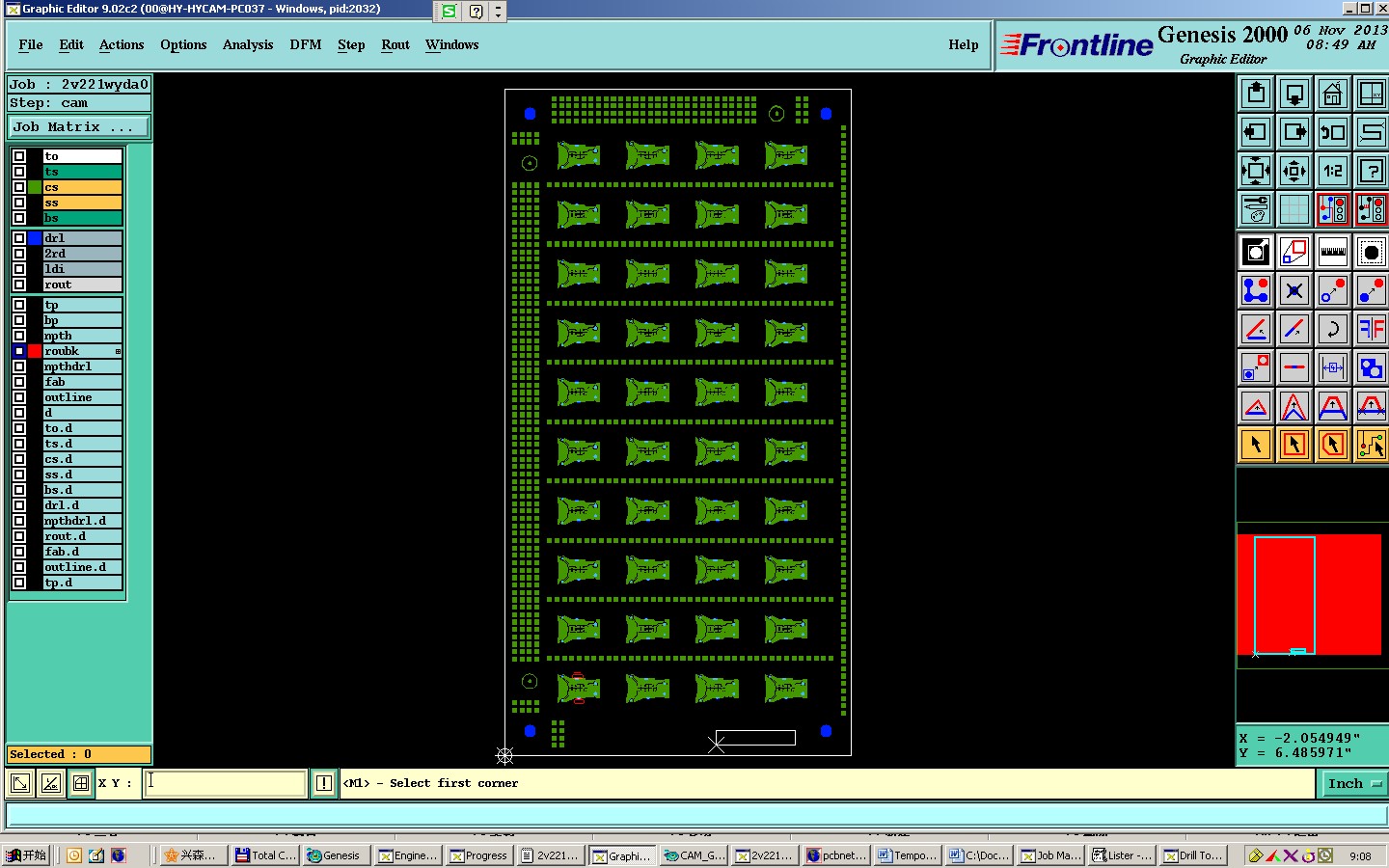
Task: Click the icon right of XY input field
Action: 324,783
